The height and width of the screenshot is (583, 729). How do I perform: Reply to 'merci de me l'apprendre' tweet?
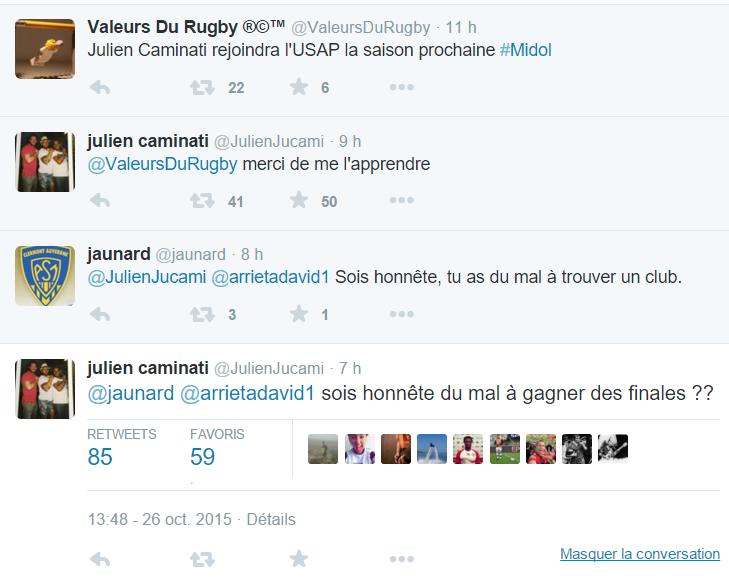pos(99,201)
